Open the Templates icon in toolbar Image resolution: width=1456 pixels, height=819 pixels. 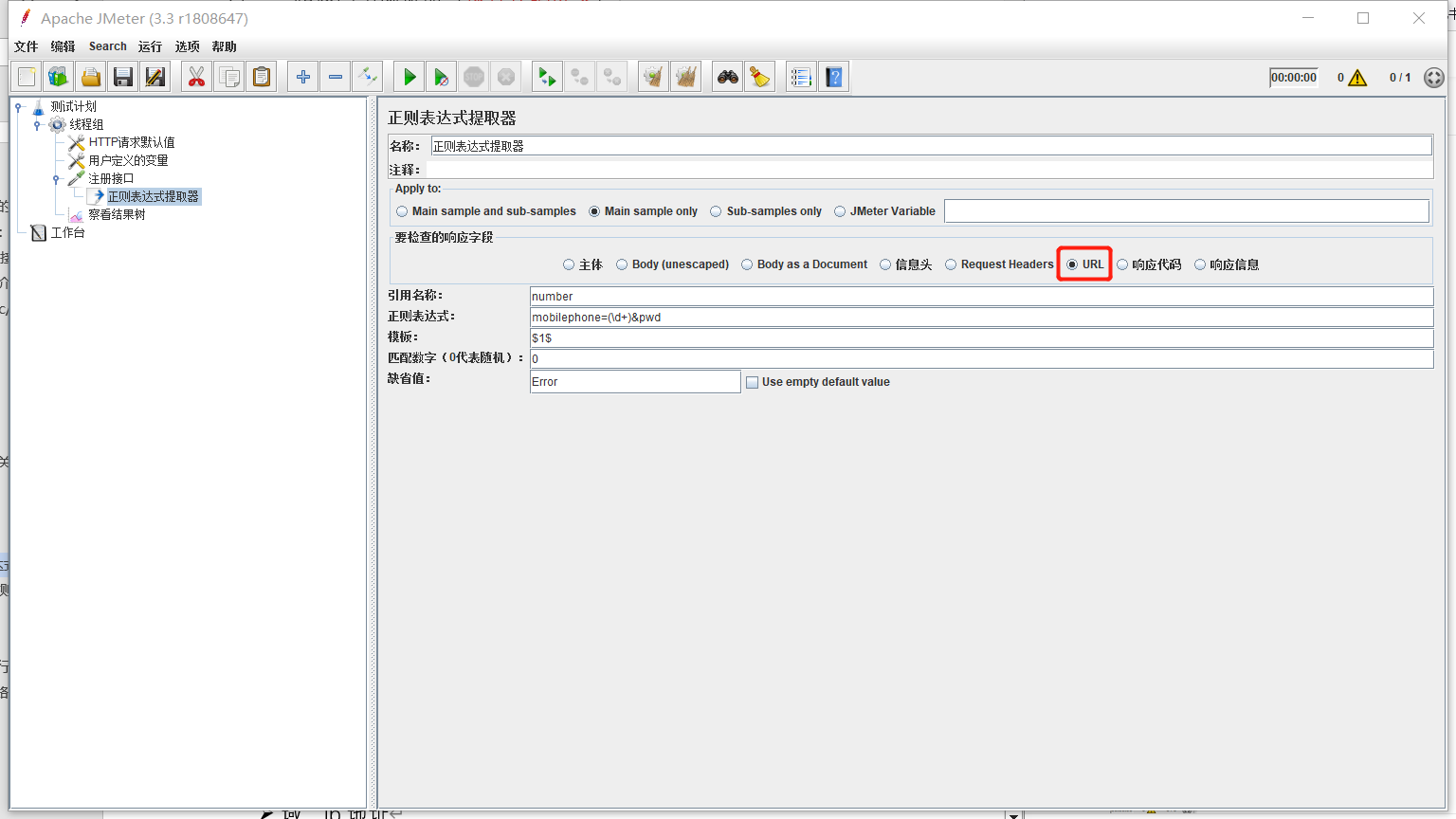(x=59, y=77)
